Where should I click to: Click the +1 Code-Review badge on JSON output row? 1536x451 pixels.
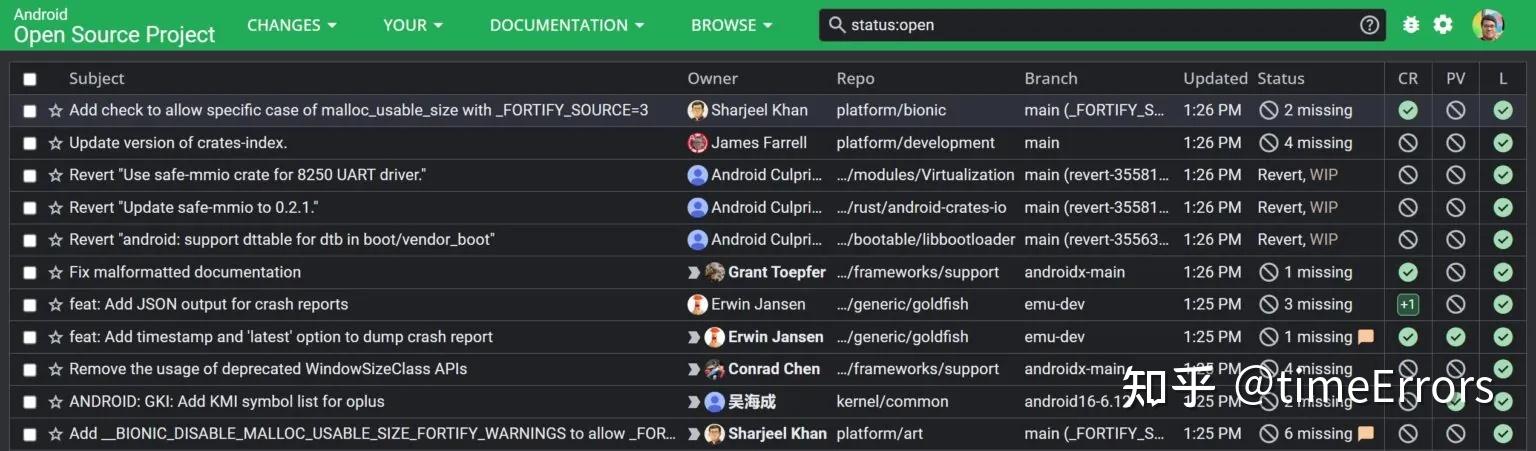coord(1408,304)
